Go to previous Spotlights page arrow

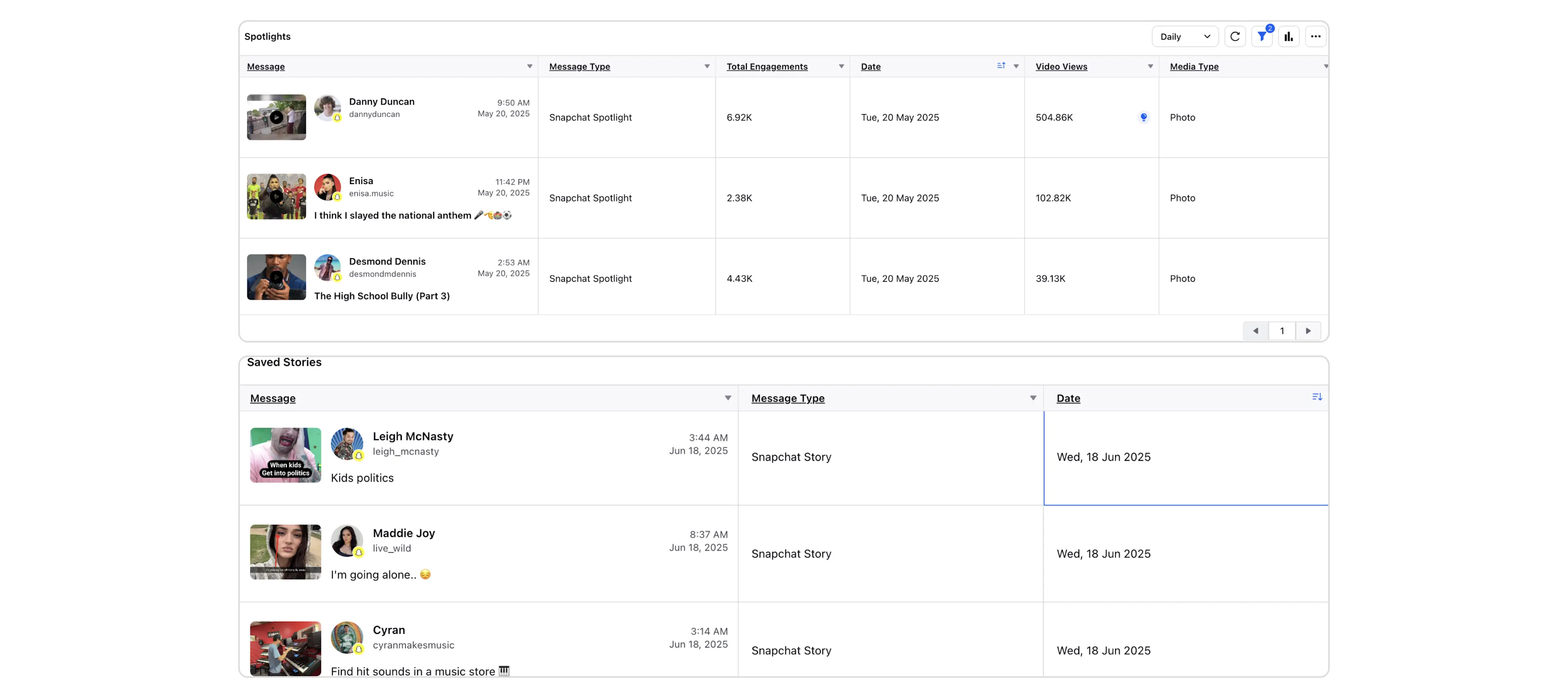(x=1256, y=331)
